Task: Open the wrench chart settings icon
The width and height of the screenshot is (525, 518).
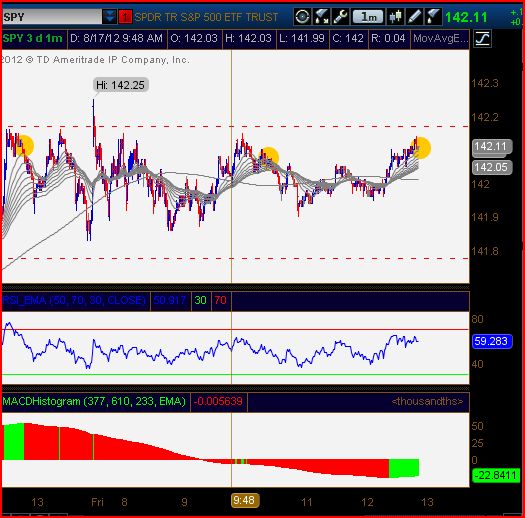Action: pos(340,17)
